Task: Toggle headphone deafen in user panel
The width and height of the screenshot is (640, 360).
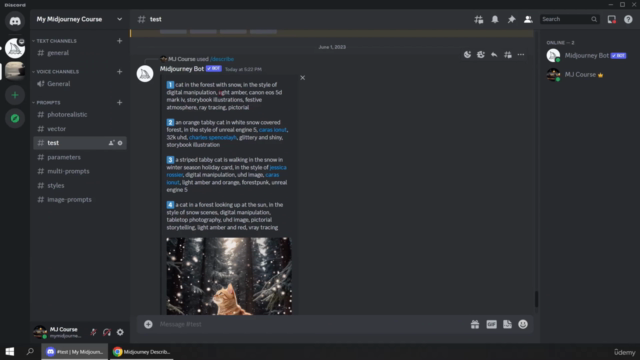Action: [107, 332]
